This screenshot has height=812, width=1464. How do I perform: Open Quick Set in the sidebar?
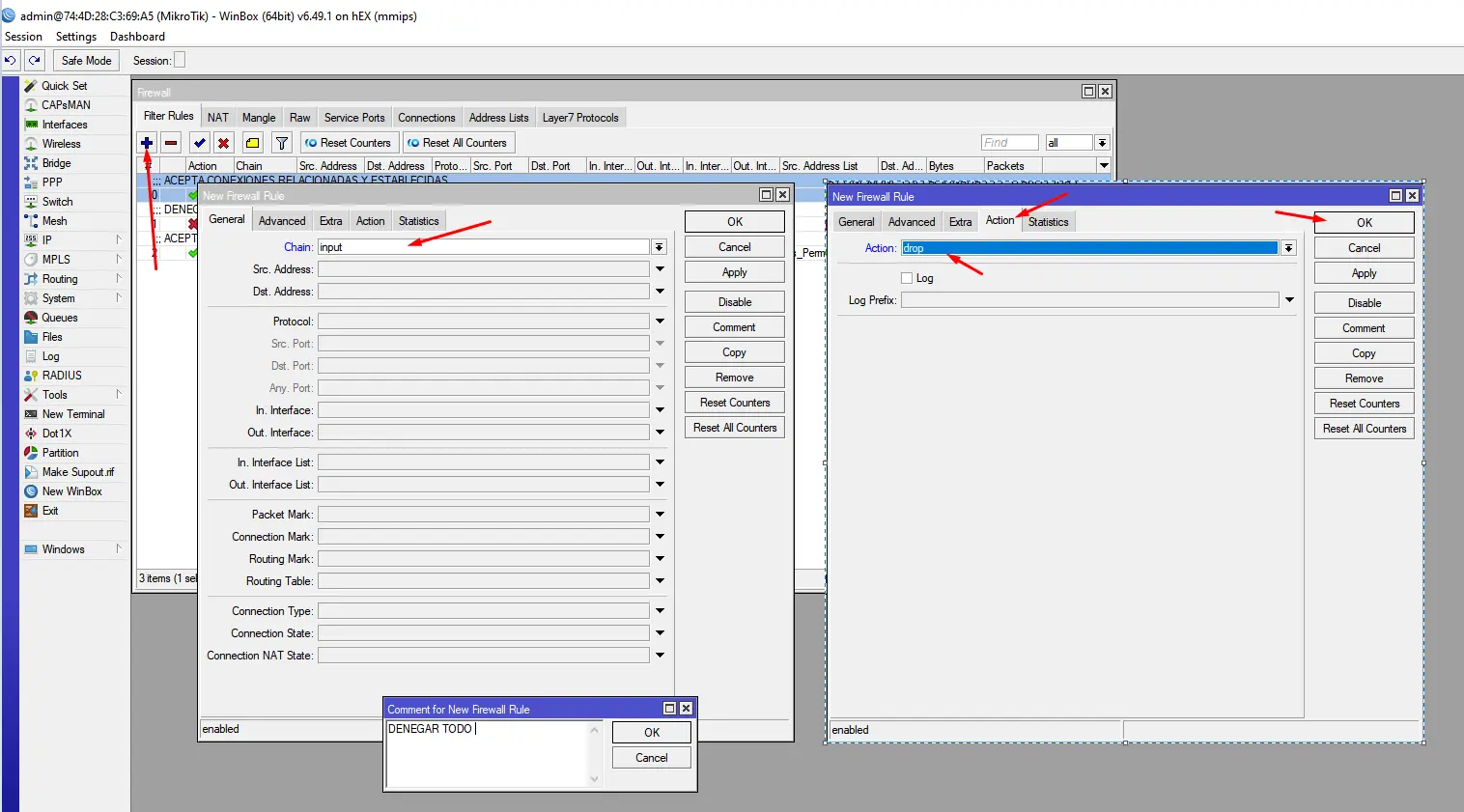64,86
